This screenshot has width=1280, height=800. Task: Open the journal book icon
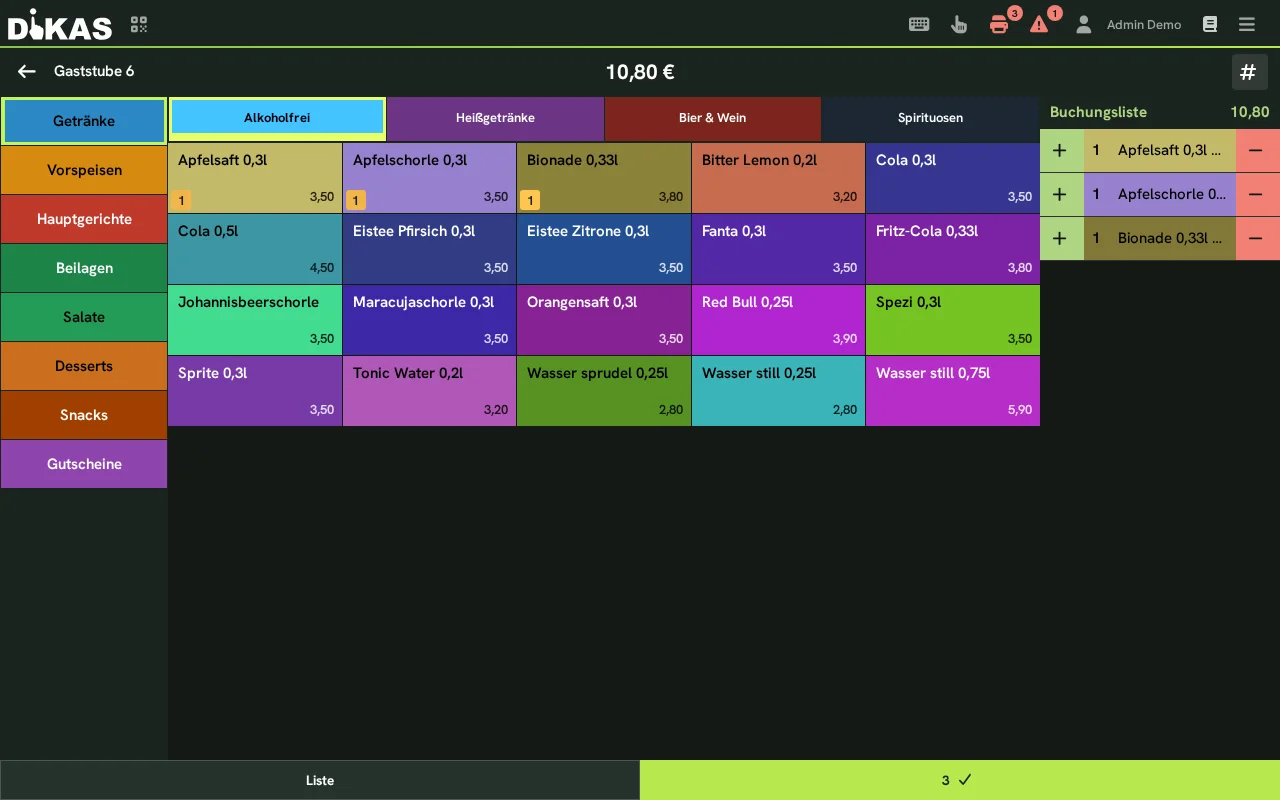tap(1210, 24)
